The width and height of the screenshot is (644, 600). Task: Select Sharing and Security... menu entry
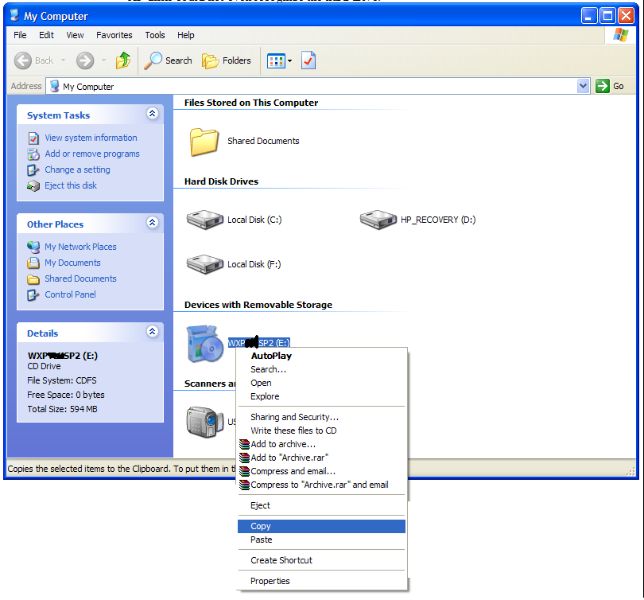point(322,417)
